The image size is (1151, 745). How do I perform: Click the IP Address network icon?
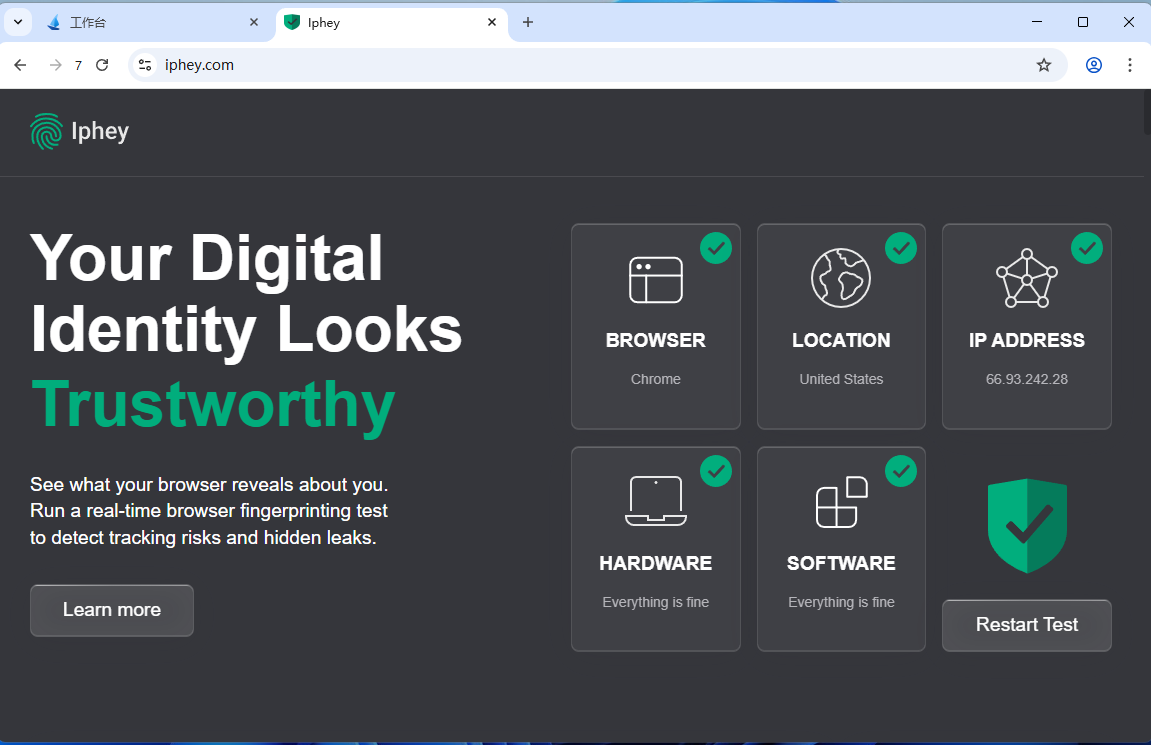tap(1026, 278)
